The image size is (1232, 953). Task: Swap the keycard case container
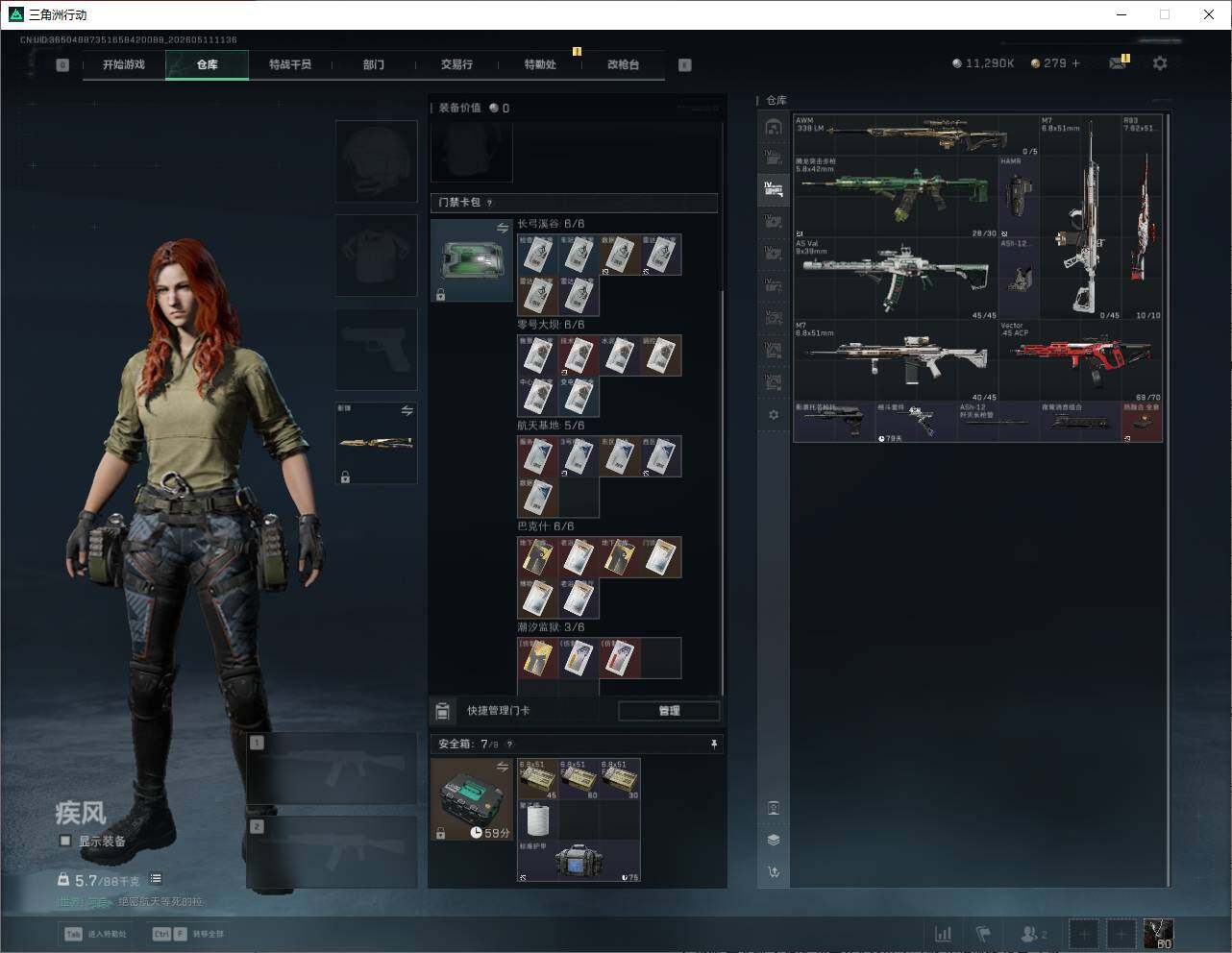[x=503, y=228]
